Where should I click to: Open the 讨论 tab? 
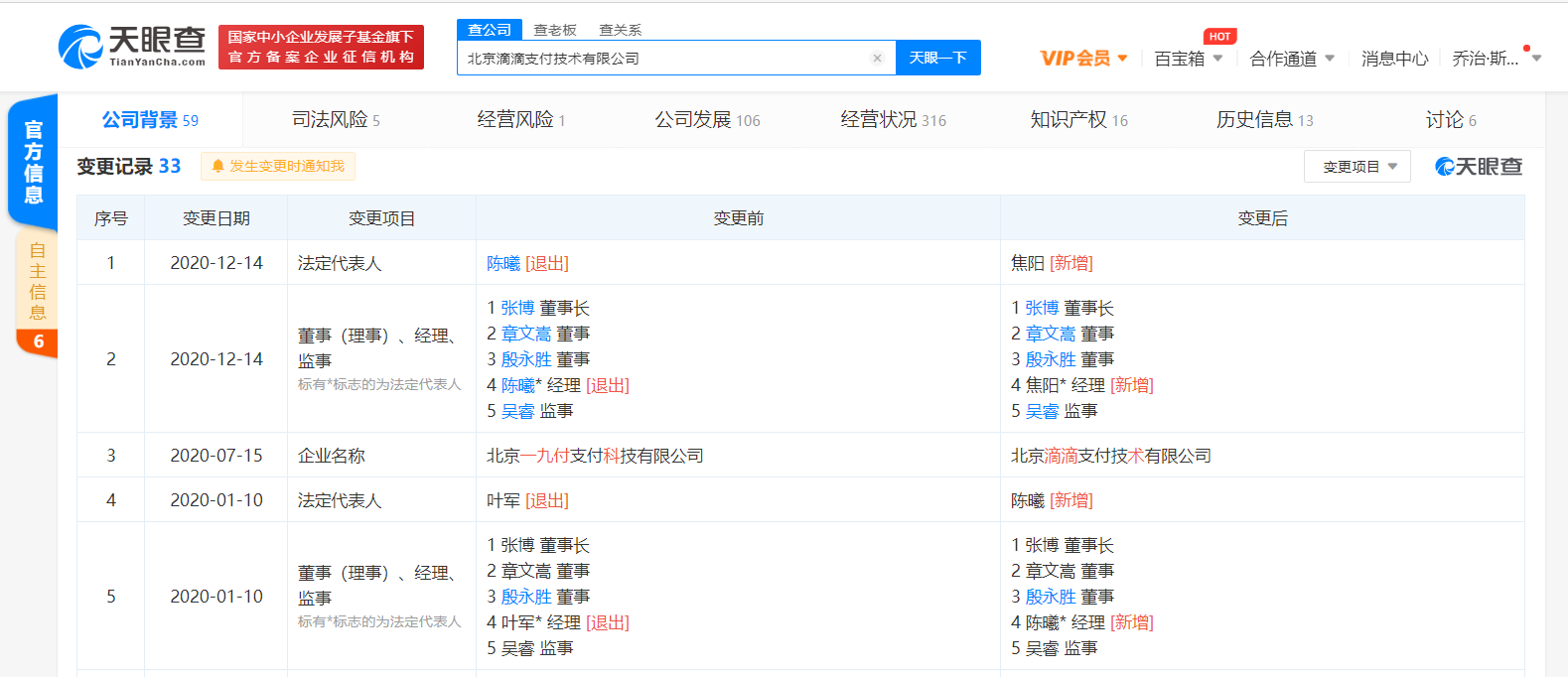pyautogui.click(x=1451, y=120)
